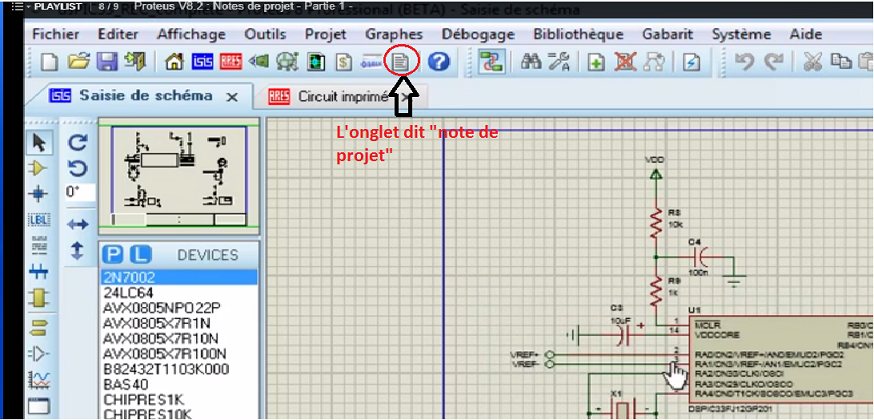Select the Component mode tool
Viewport: 874px width, 420px height.
[x=38, y=168]
